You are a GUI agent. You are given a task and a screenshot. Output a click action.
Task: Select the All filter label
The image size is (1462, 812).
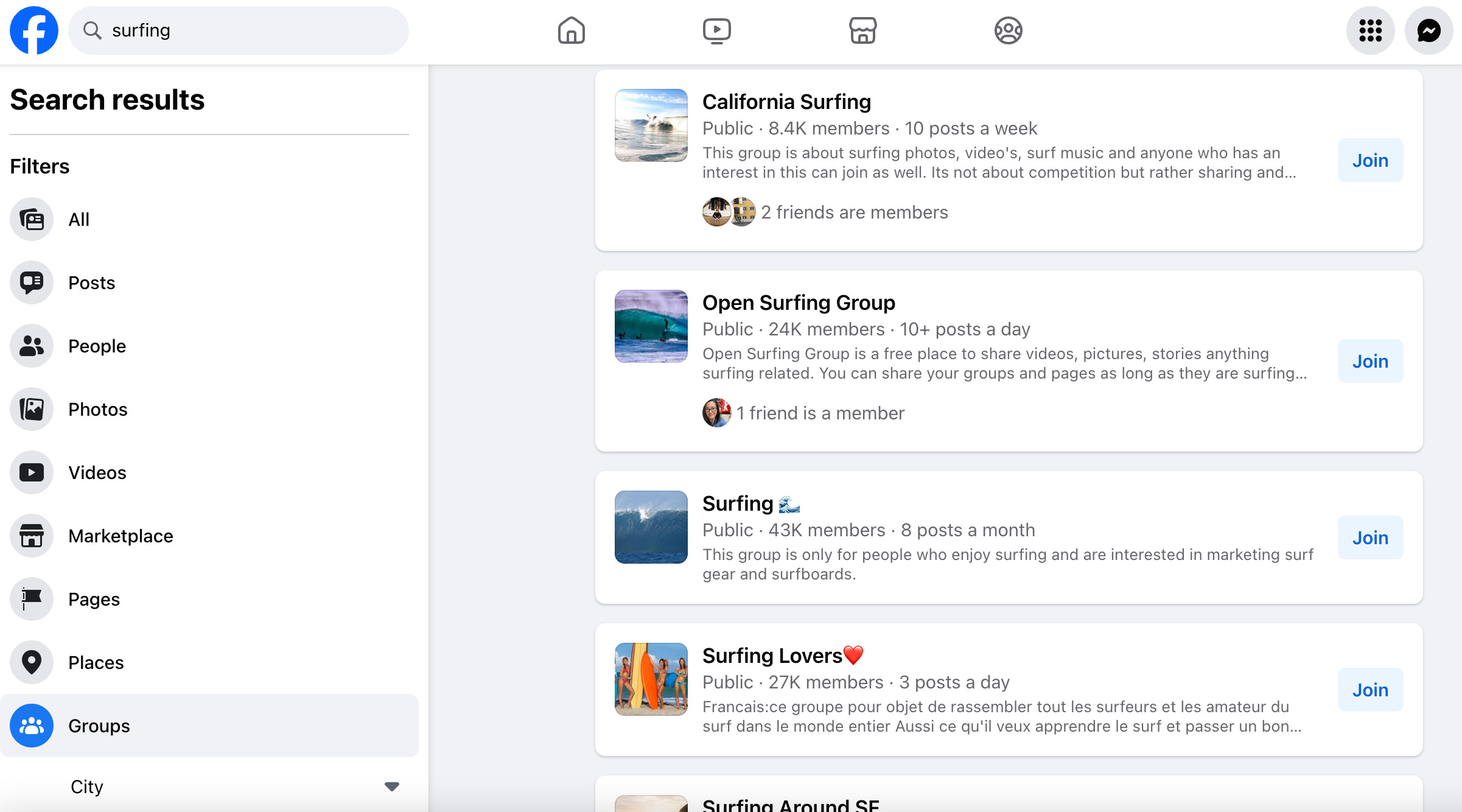(x=79, y=219)
